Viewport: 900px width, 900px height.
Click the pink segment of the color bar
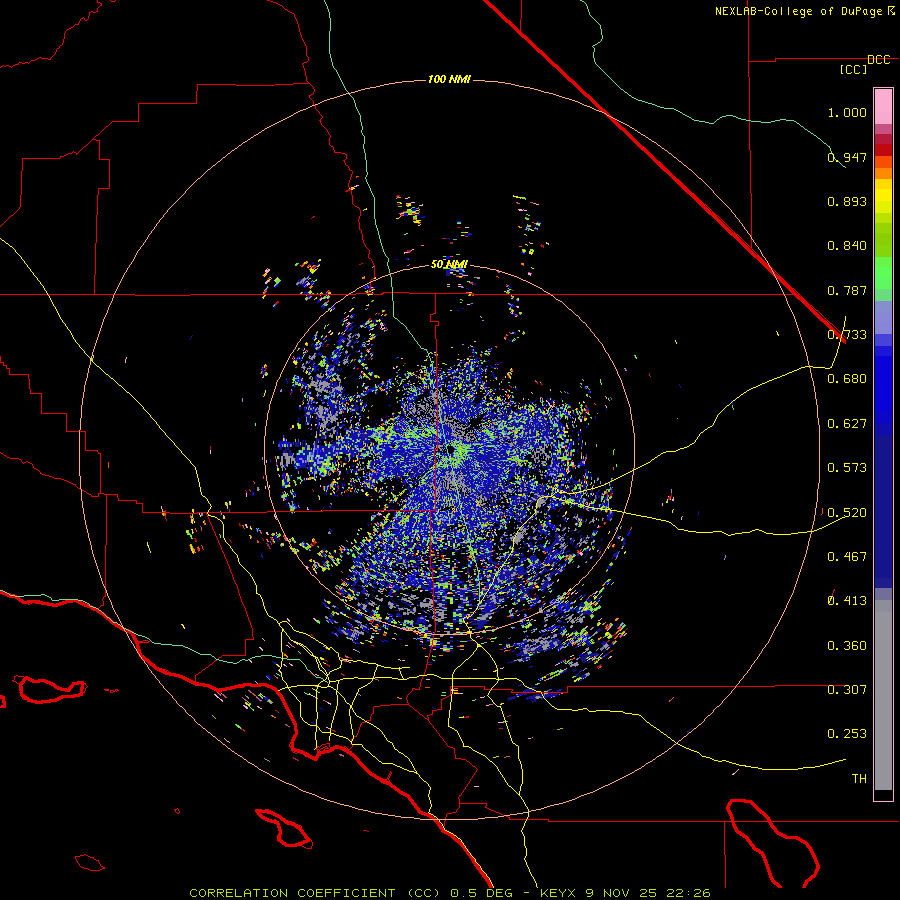tap(883, 106)
